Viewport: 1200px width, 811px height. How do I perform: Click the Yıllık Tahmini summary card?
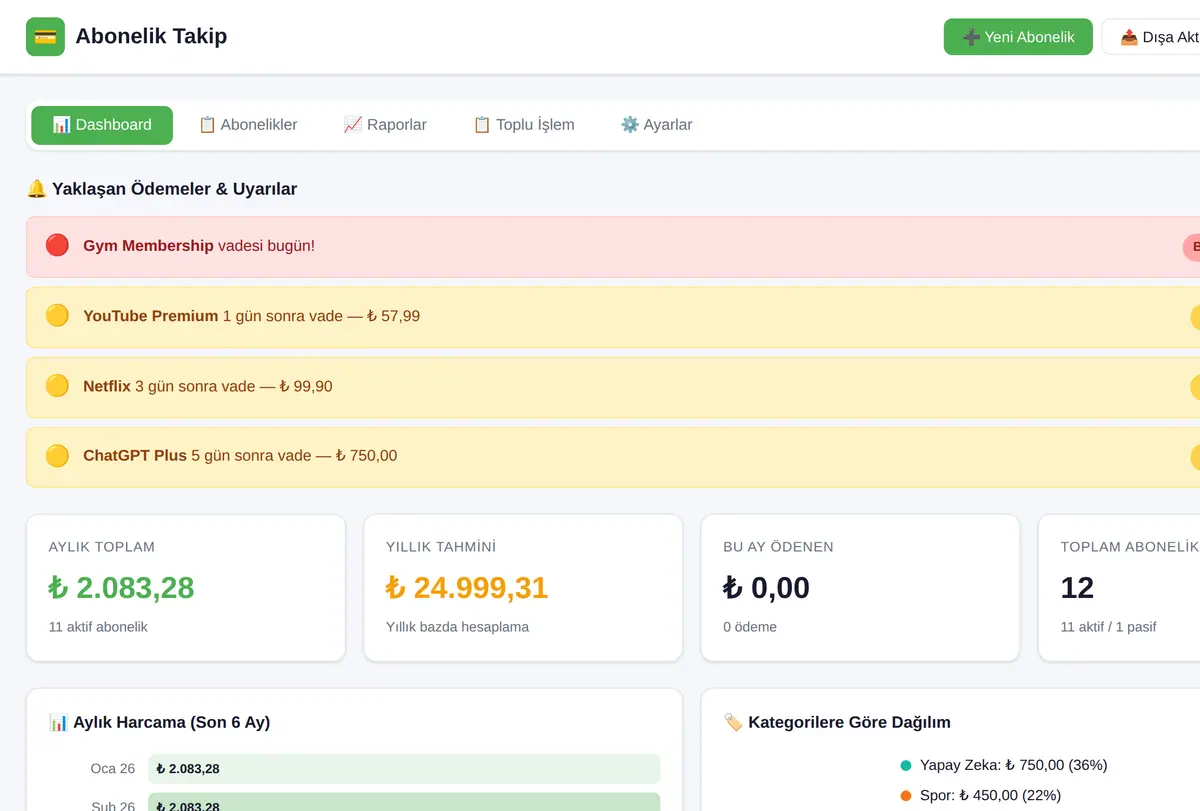pos(523,588)
